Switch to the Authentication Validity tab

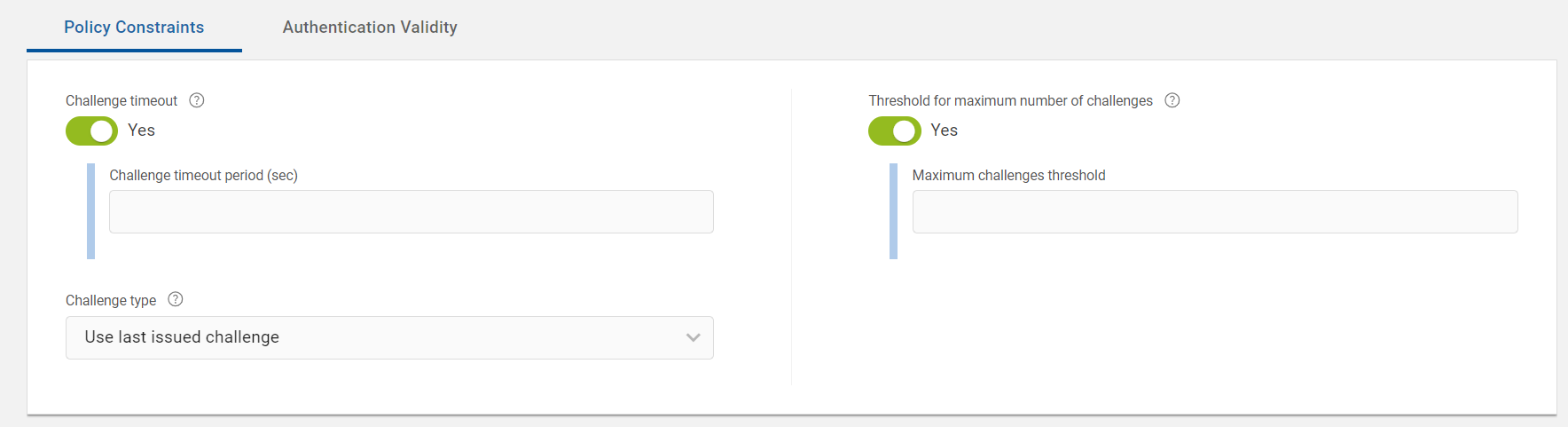coord(370,28)
